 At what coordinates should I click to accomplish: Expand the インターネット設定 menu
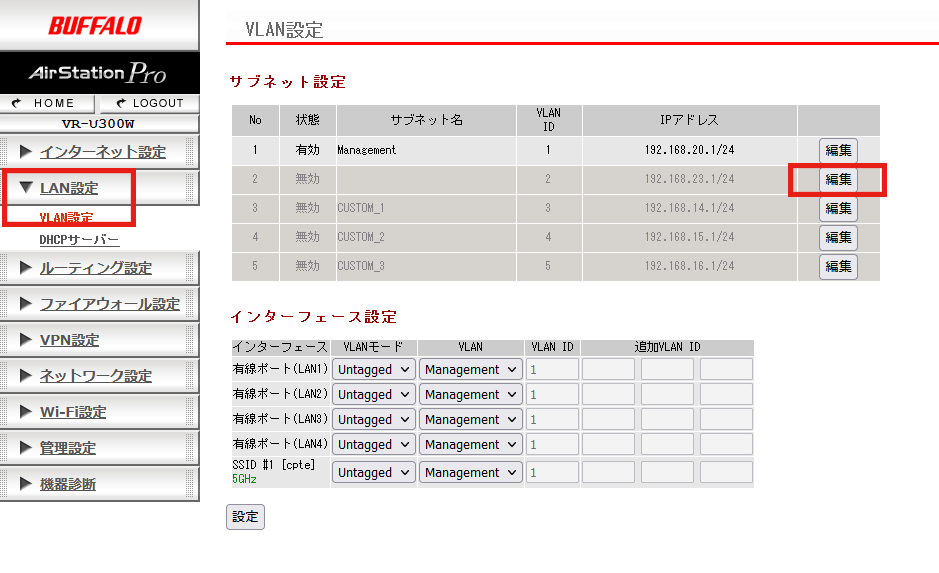[x=102, y=152]
